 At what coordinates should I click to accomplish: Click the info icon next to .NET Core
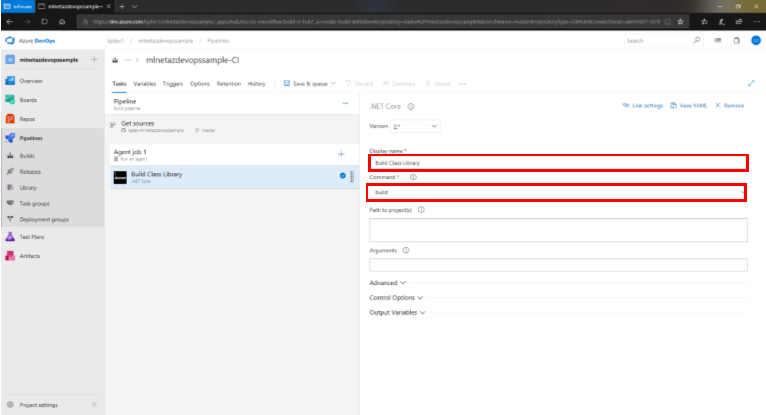[x=411, y=106]
